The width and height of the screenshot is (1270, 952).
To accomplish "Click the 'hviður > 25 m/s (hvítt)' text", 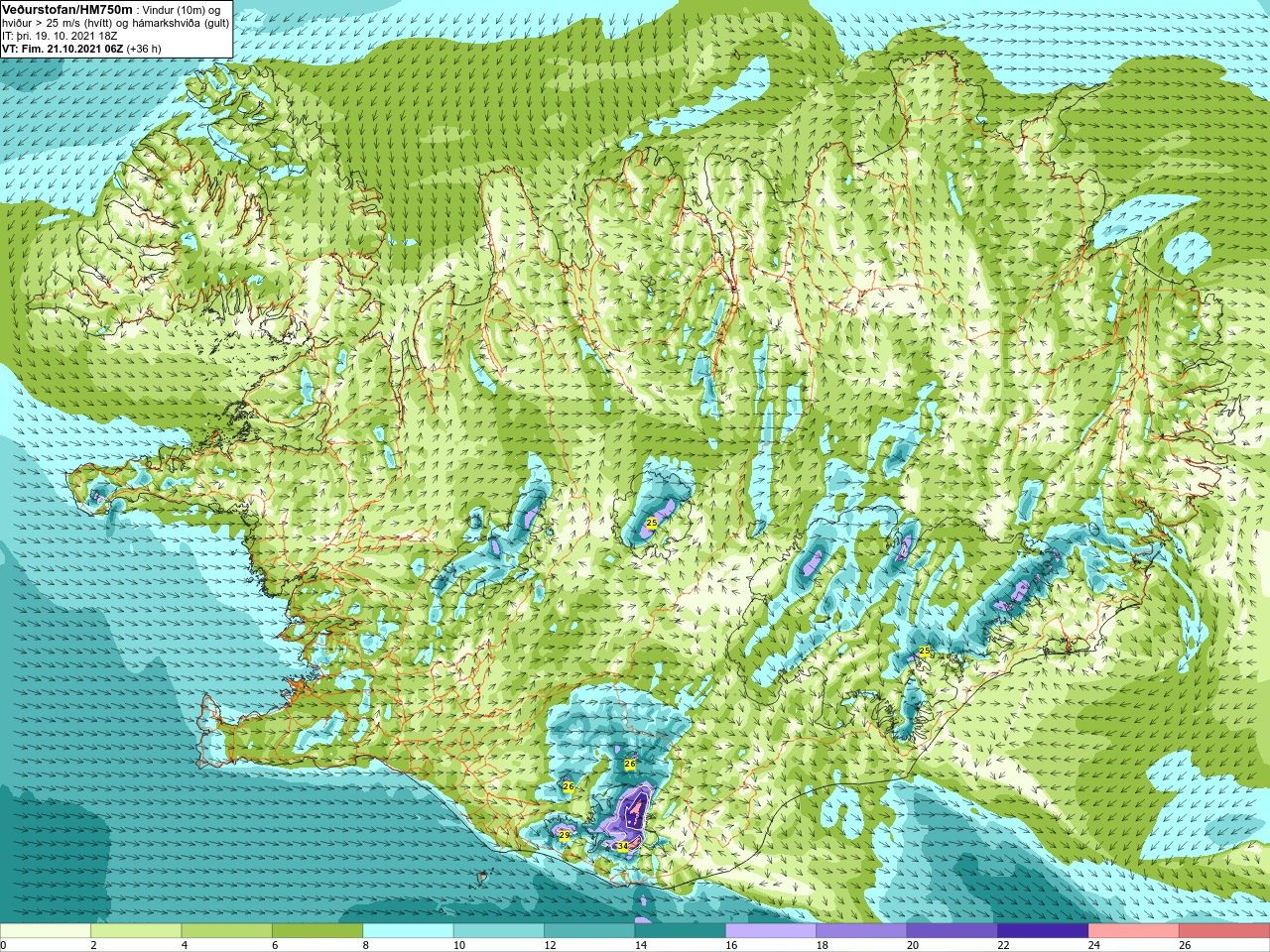I will pyautogui.click(x=60, y=23).
